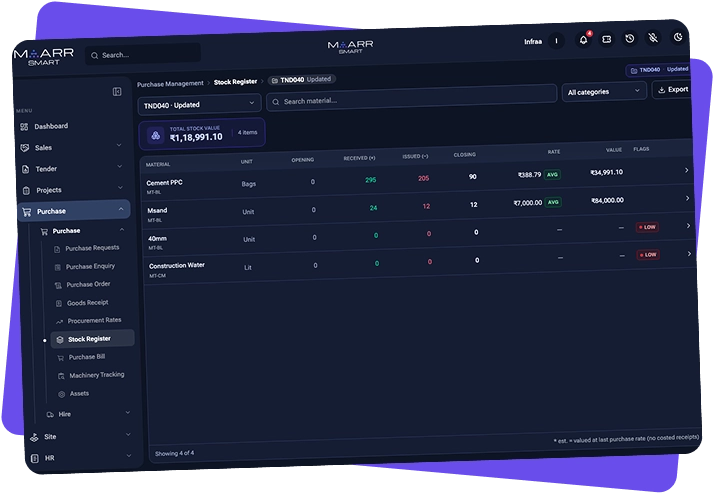Open the notifications bell icon
This screenshot has width=715, height=494.
tap(583, 40)
